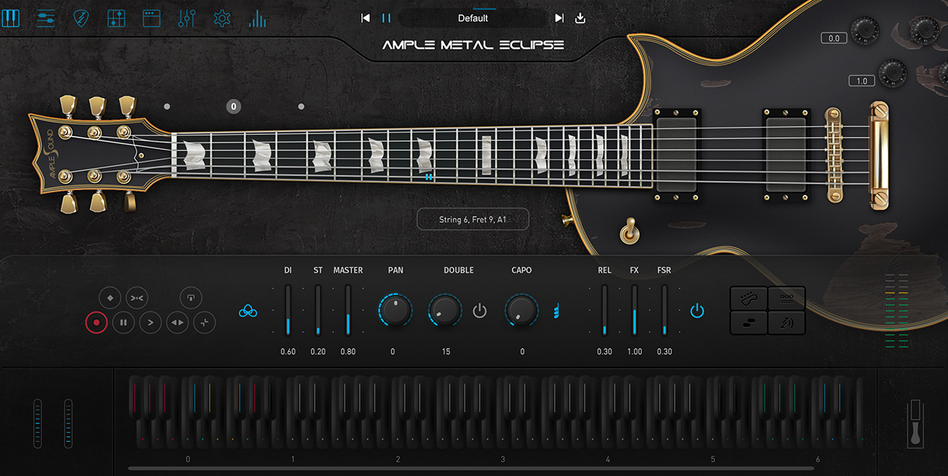Image resolution: width=948 pixels, height=476 pixels.
Task: Adjust the FX slider
Action: (634, 310)
